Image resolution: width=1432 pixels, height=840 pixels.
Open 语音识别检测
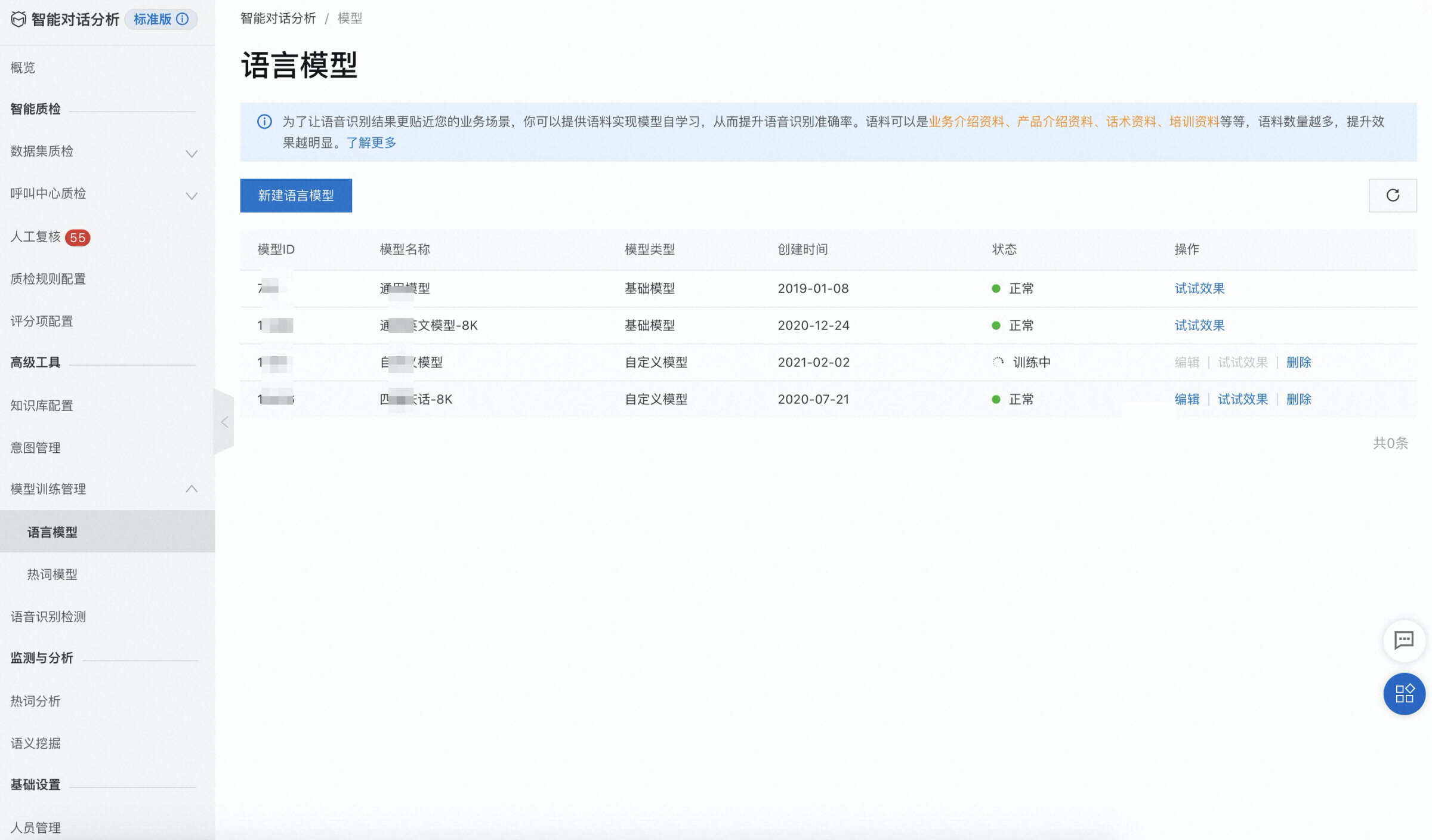48,616
